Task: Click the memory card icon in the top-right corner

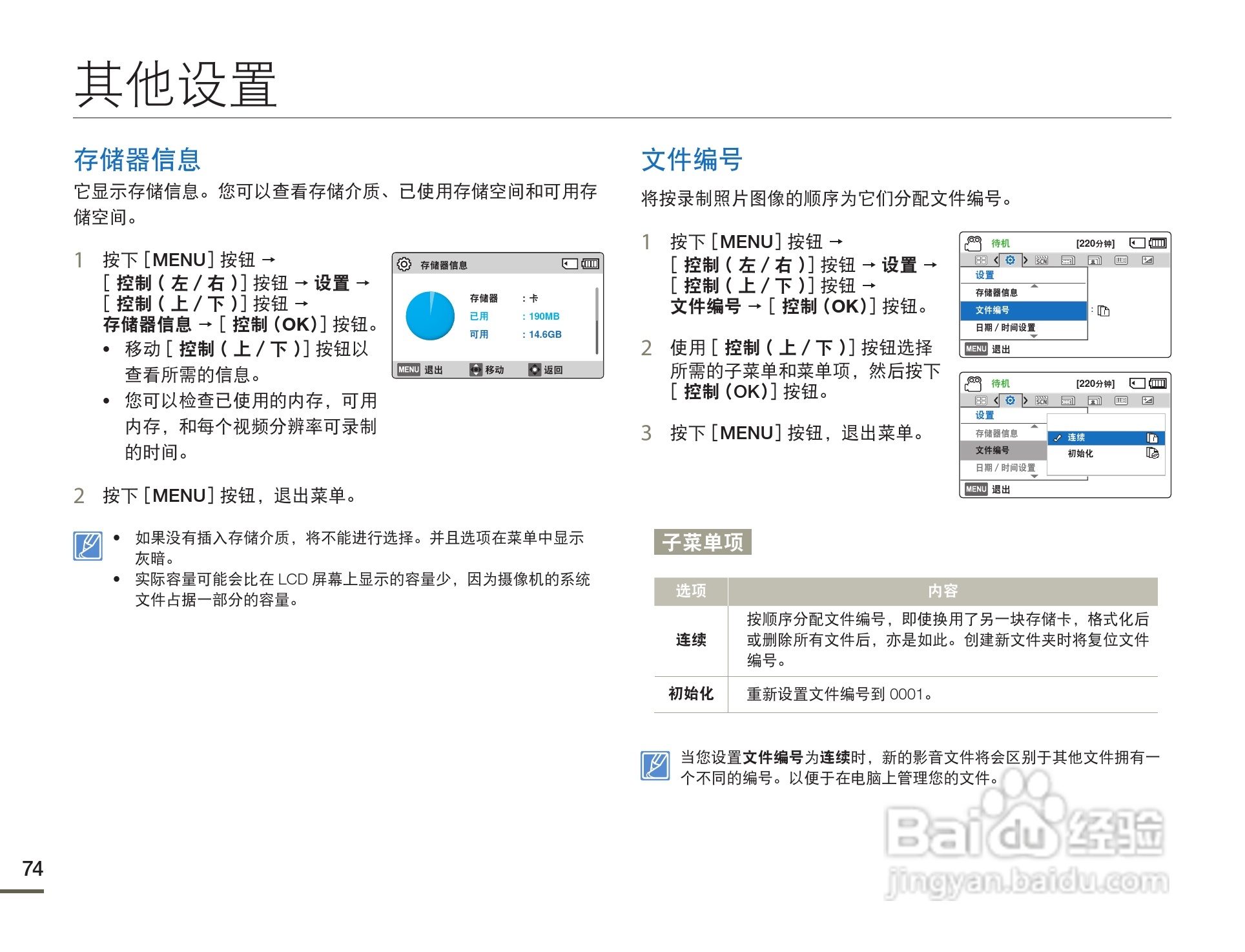Action: point(1137,243)
